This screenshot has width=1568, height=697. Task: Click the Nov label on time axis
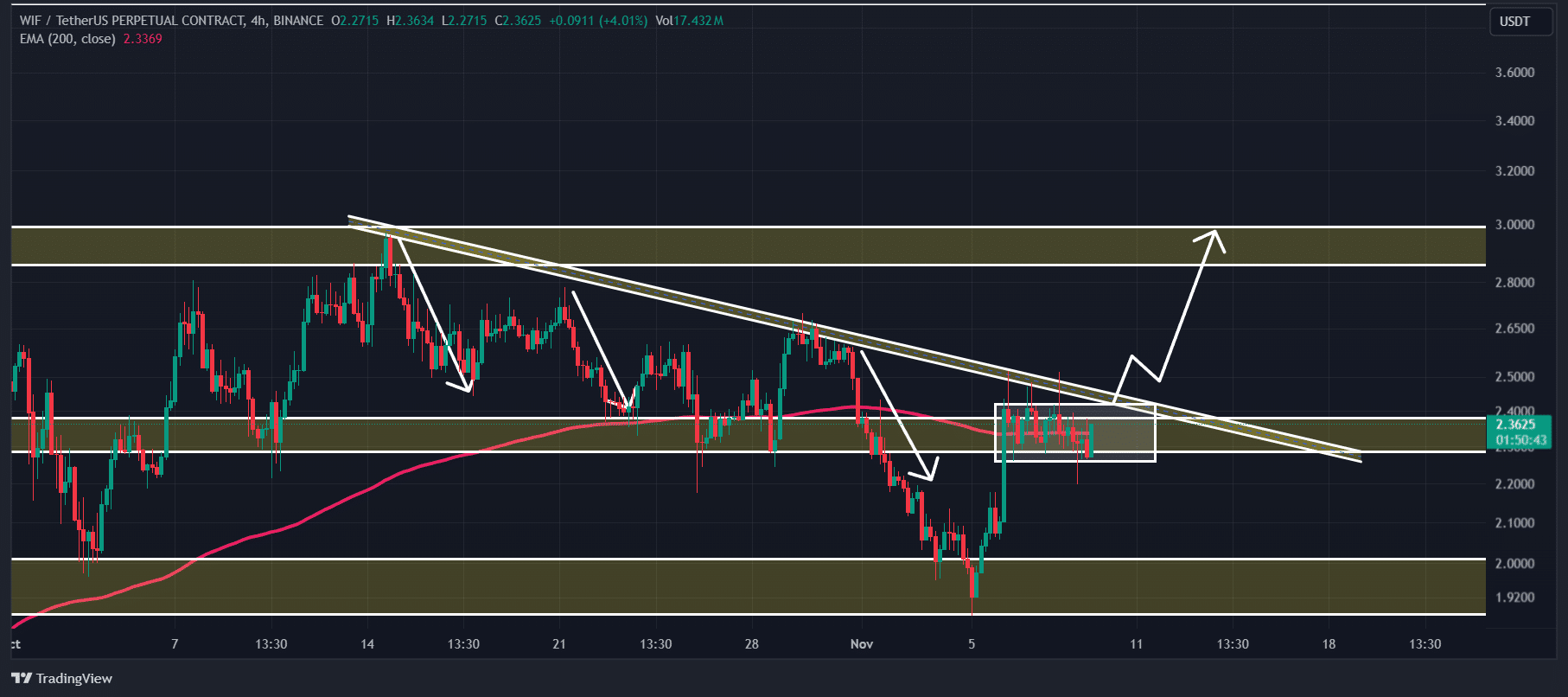pos(862,644)
